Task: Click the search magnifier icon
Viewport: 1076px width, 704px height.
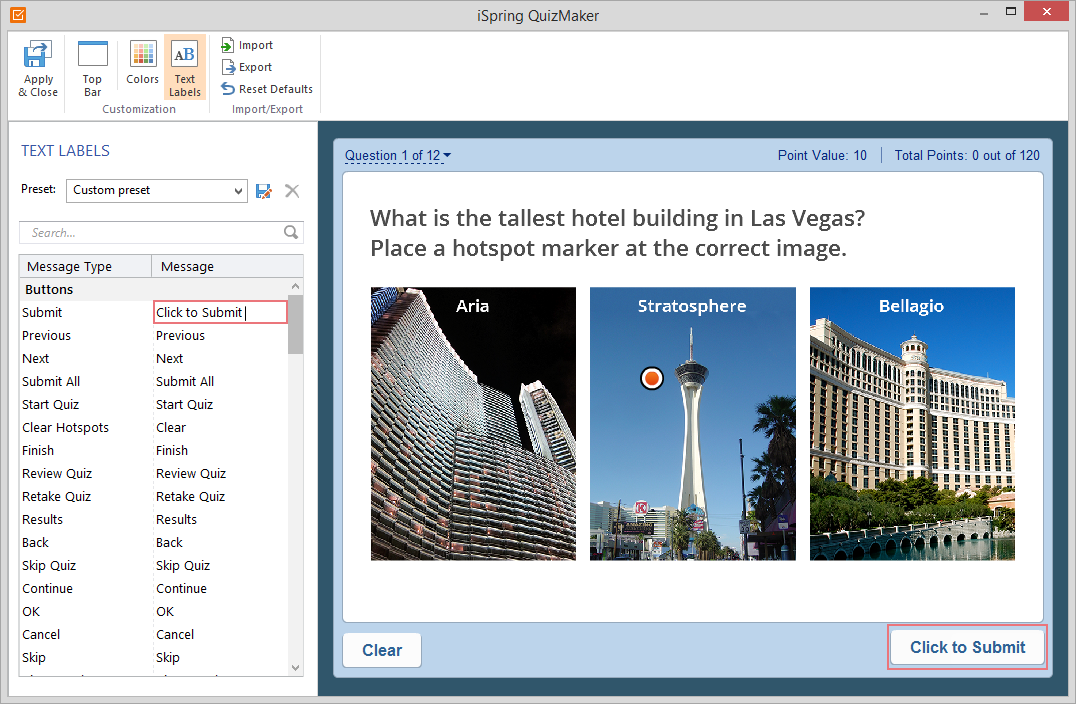Action: tap(291, 233)
